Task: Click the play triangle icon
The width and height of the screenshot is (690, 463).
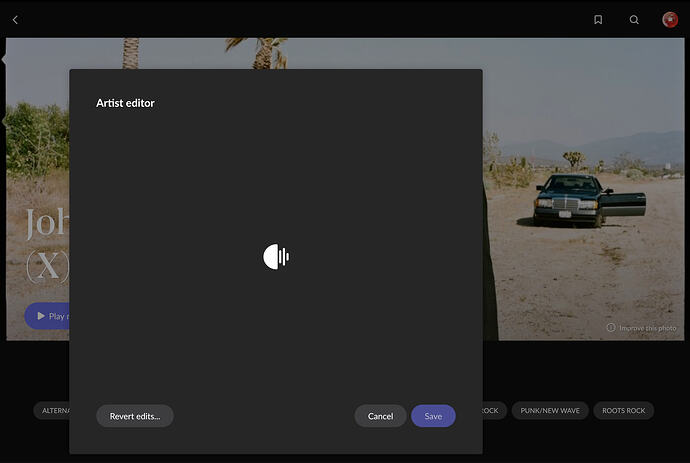Action: [41, 316]
